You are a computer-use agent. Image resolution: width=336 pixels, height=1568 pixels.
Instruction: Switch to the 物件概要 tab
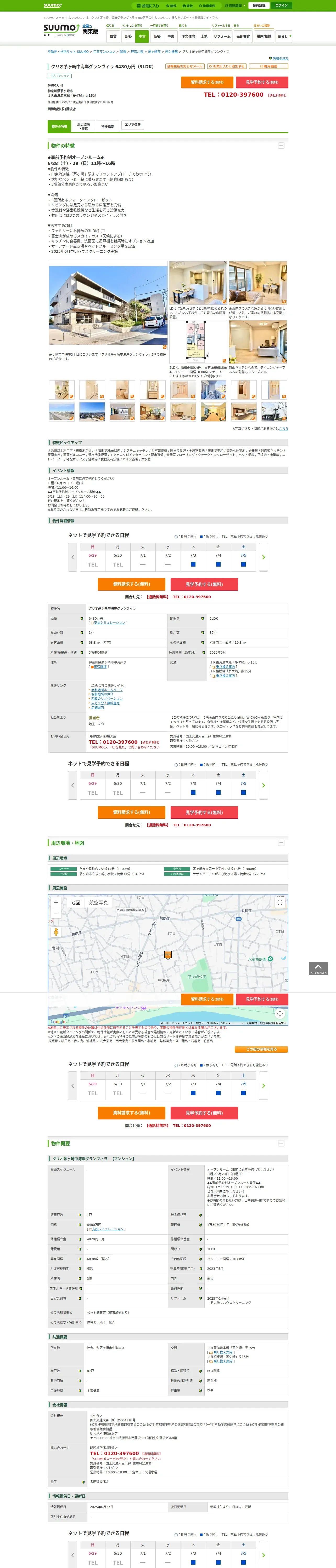click(107, 126)
